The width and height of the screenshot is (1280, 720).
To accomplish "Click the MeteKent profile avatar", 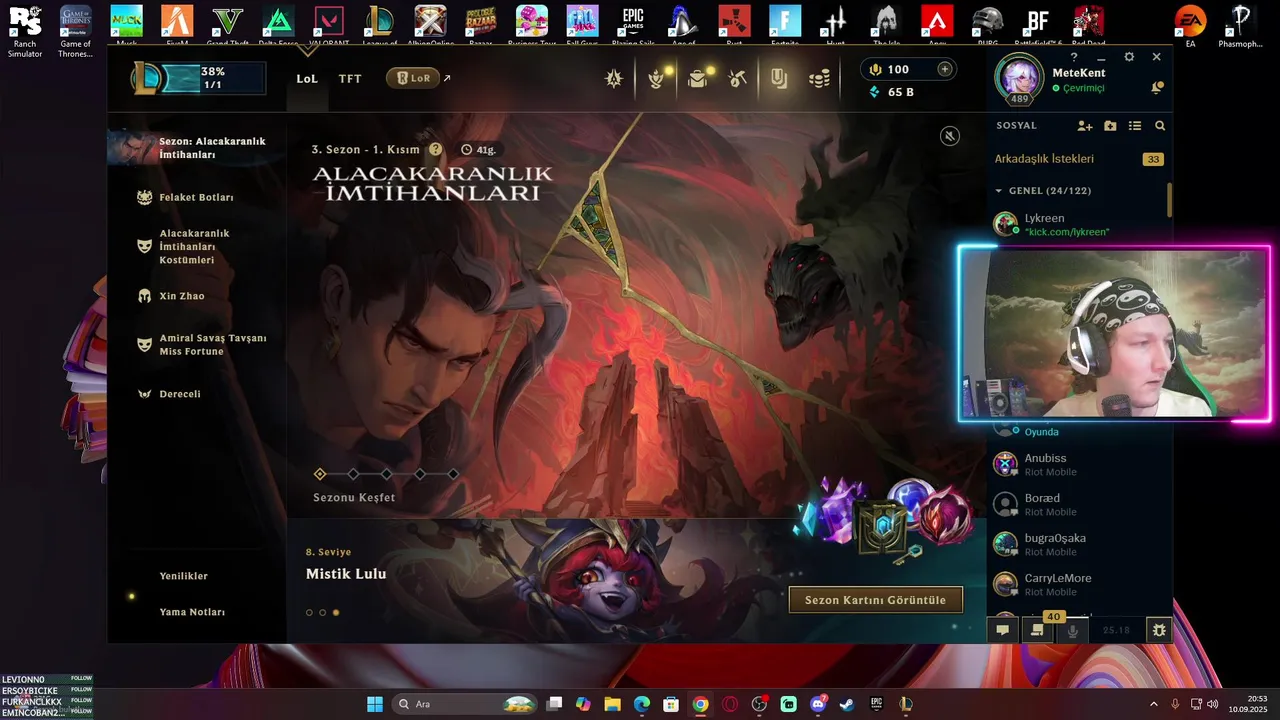I will (1020, 79).
